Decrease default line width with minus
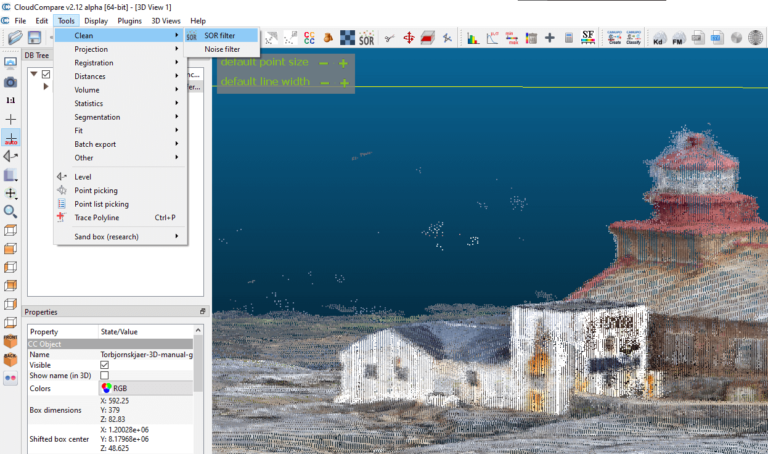The image size is (768, 454). [325, 83]
